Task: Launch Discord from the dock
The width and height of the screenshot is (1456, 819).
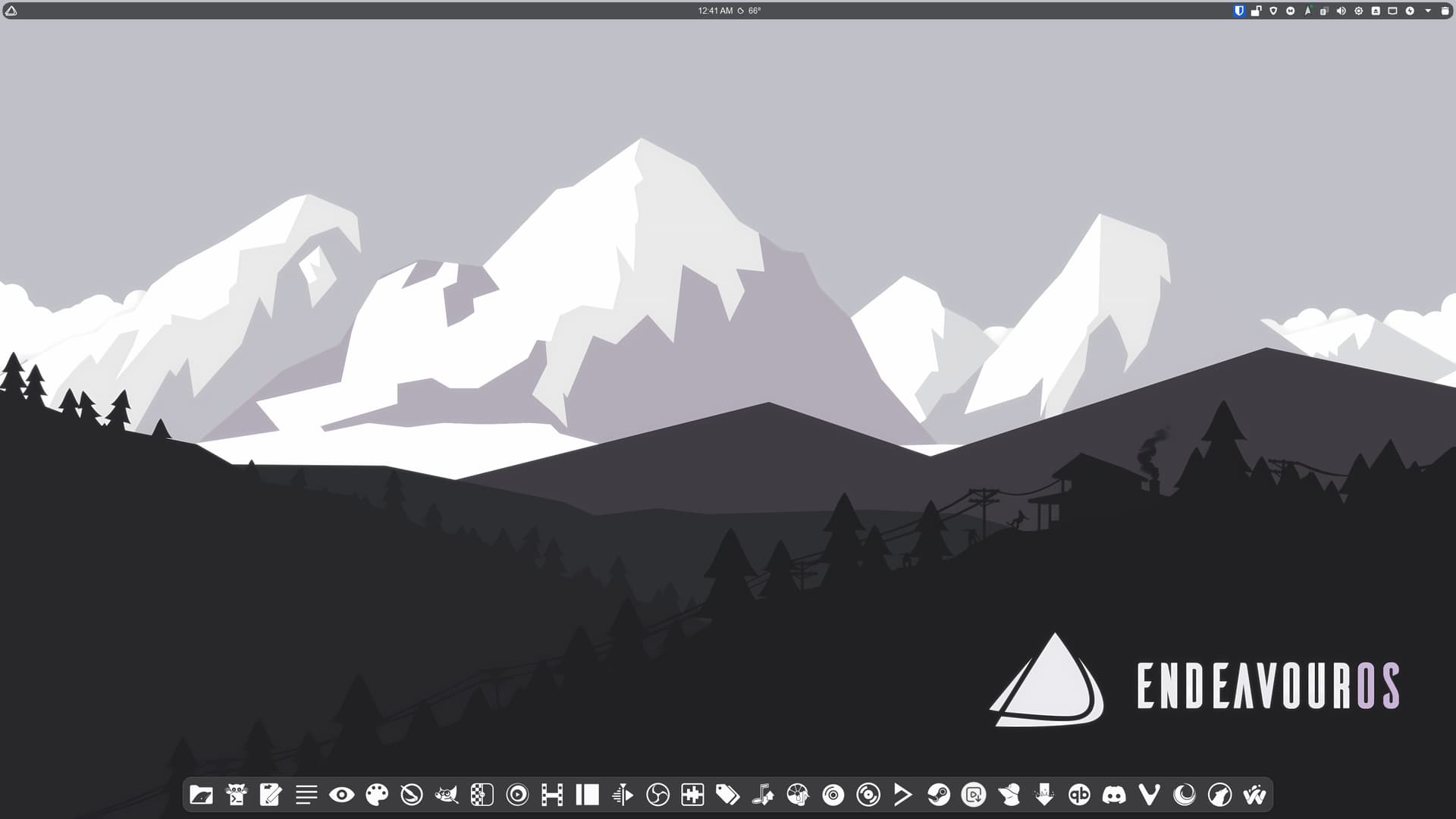Action: [1114, 795]
